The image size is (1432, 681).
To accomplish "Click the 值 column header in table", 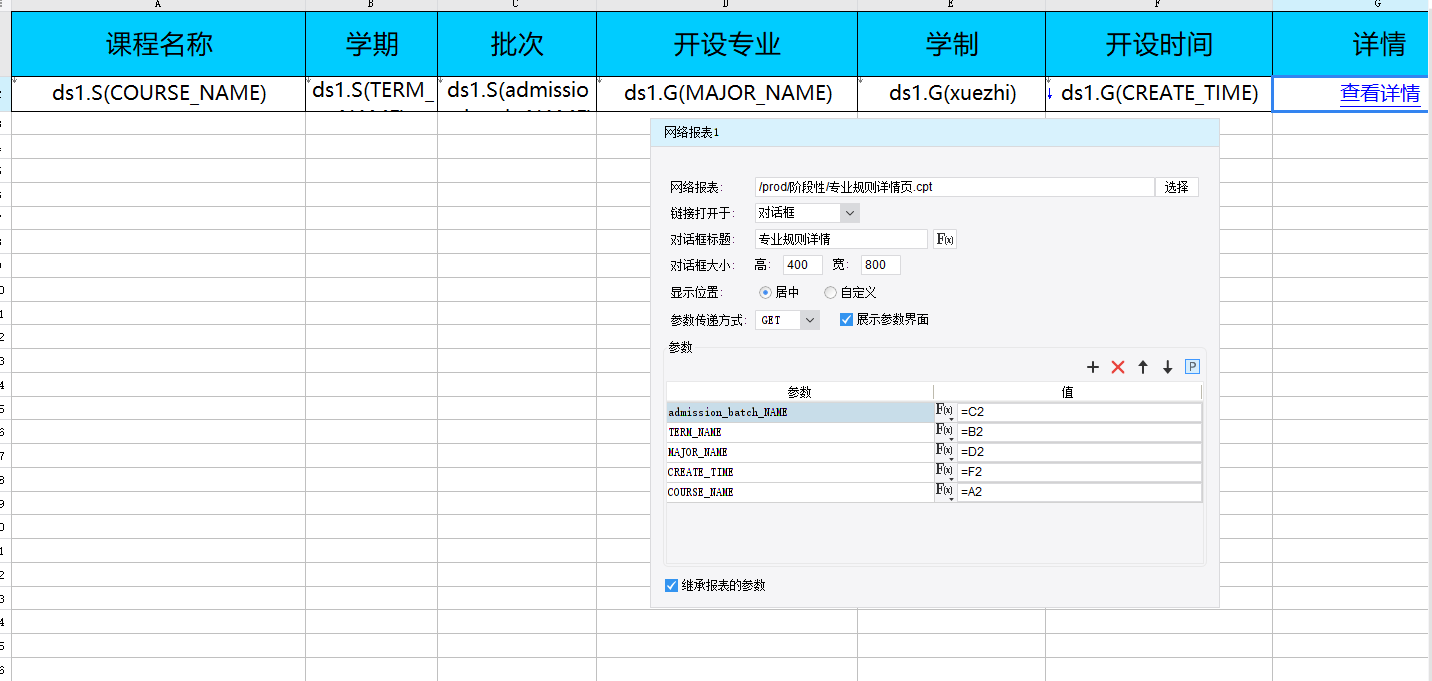I will pos(1068,392).
